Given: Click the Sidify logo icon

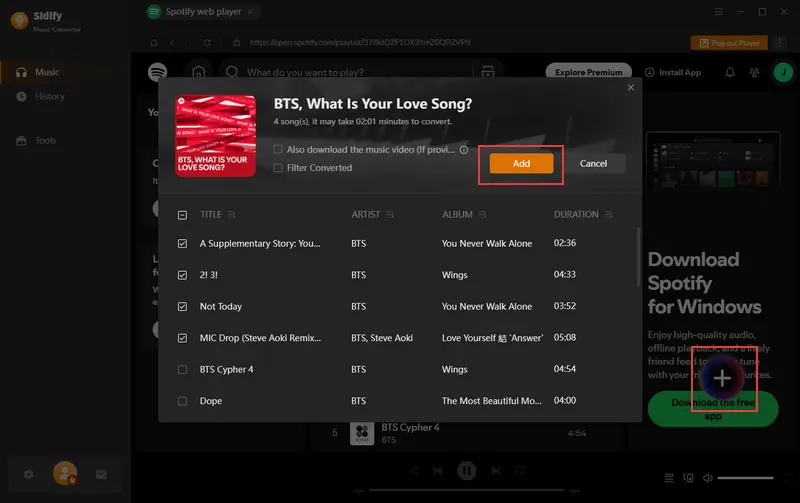Looking at the screenshot, I should 19,20.
